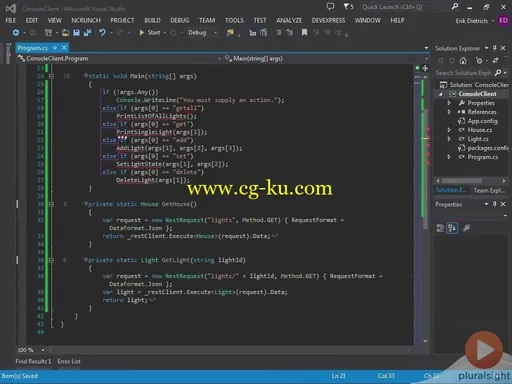512x384 pixels.
Task: Toggle auto-hide pin on Solution Explorer
Action: (495, 48)
